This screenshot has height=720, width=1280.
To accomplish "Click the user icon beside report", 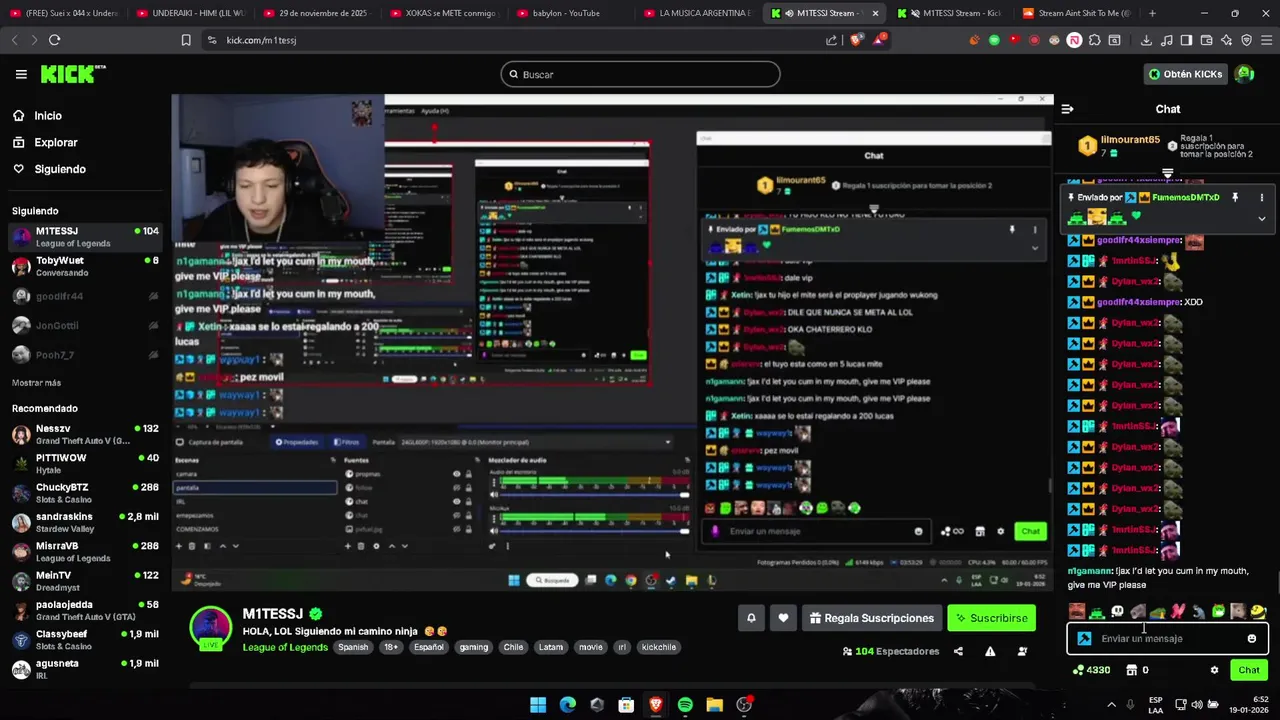I will point(1022,651).
